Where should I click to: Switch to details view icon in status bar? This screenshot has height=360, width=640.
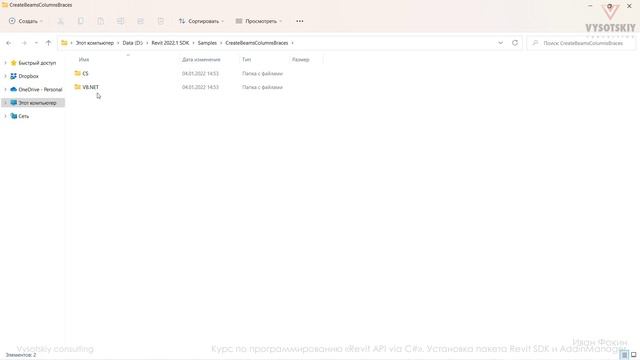click(624, 355)
